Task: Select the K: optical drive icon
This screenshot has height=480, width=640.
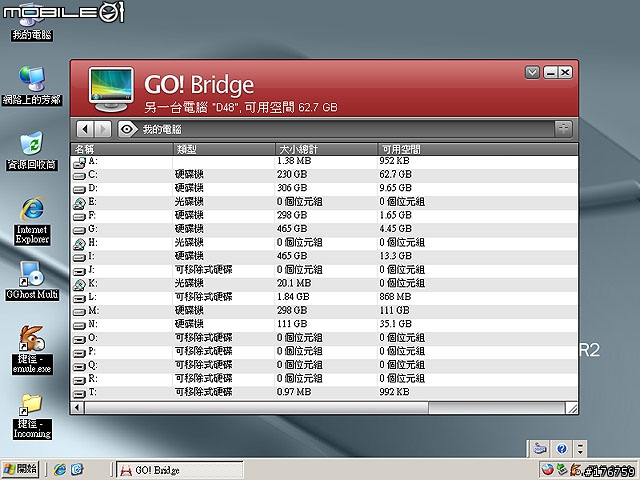Action: tap(79, 285)
